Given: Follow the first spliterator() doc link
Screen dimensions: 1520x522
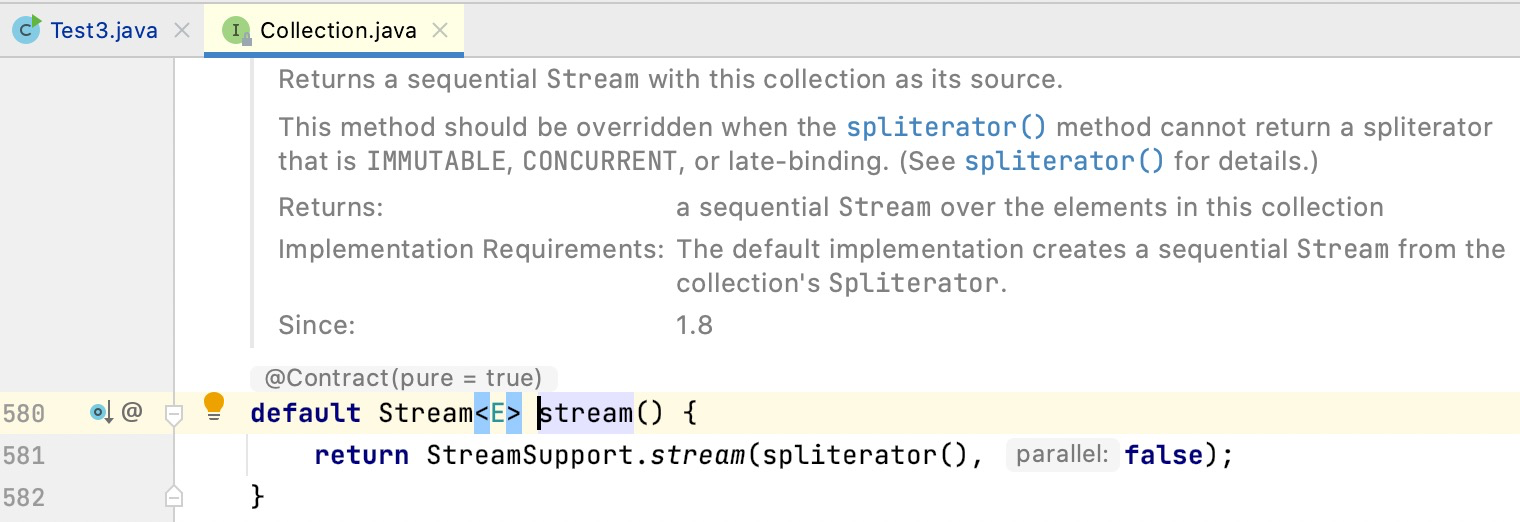Looking at the screenshot, I should coord(946,128).
